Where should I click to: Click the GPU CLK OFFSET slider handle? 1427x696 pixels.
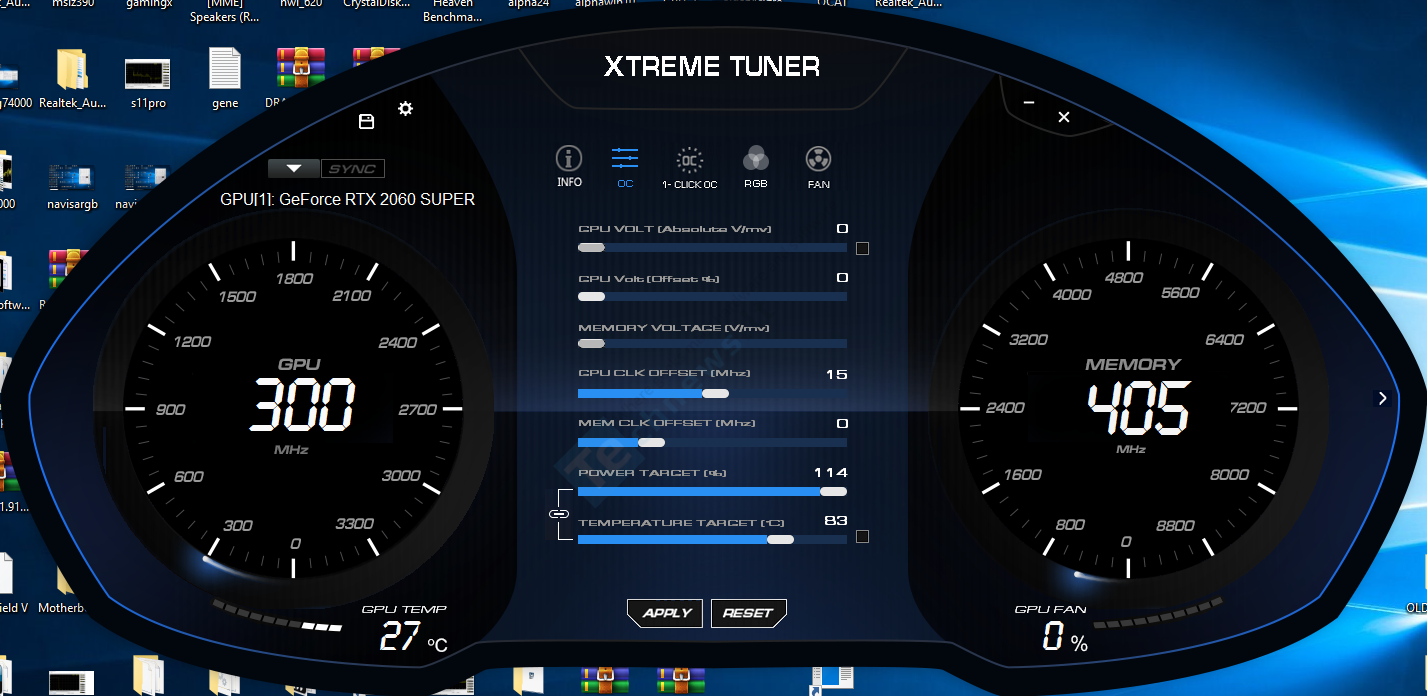coord(715,393)
